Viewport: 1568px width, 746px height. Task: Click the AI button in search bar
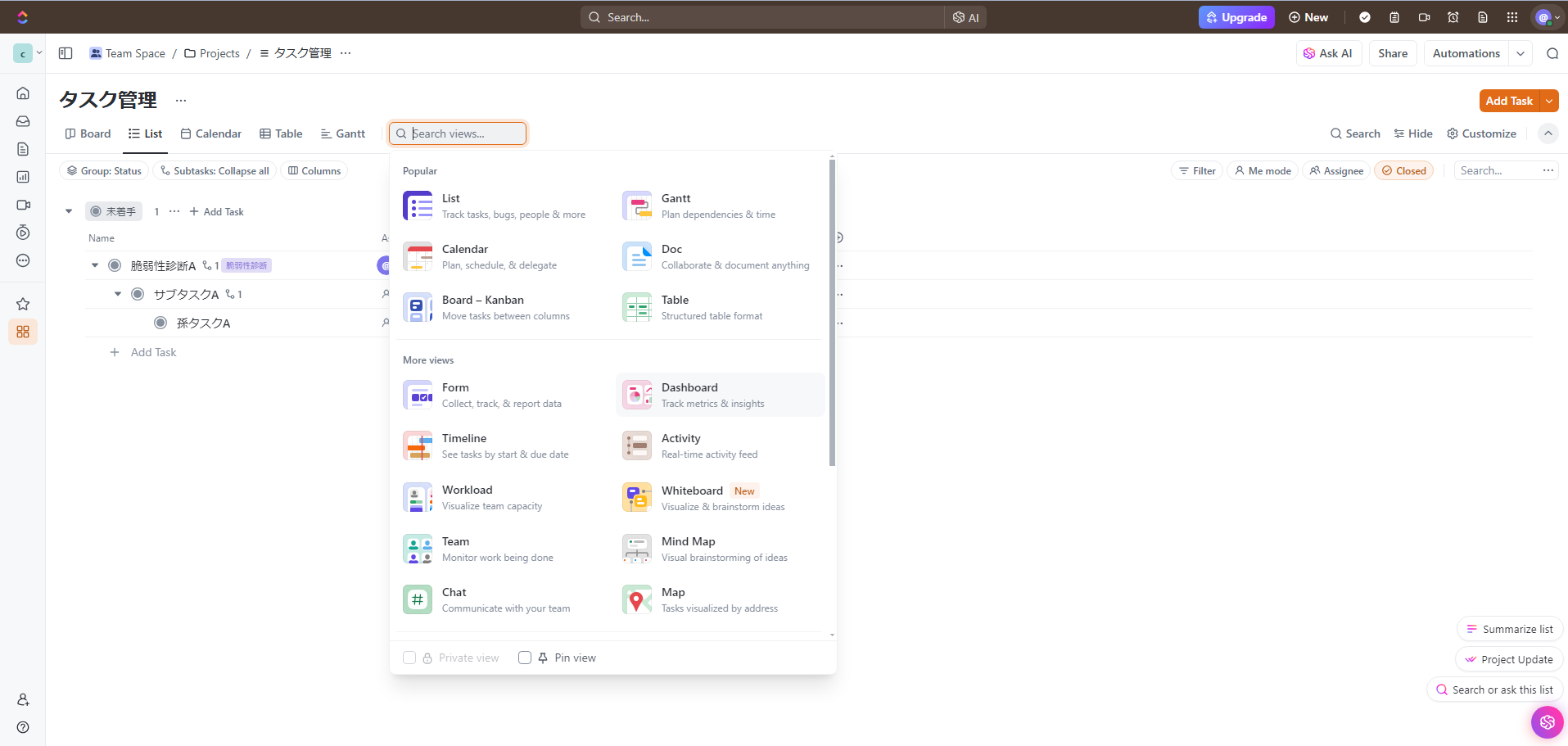tap(966, 17)
